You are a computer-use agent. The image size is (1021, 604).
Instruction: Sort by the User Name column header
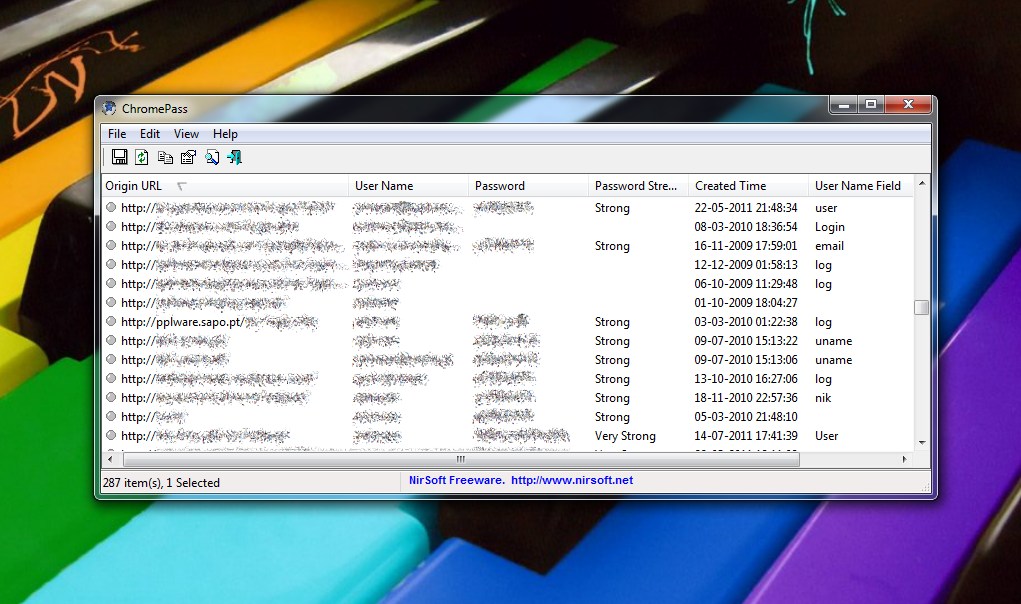point(408,185)
